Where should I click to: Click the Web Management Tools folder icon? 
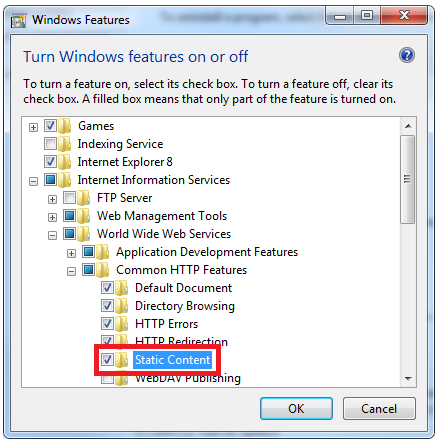84,216
